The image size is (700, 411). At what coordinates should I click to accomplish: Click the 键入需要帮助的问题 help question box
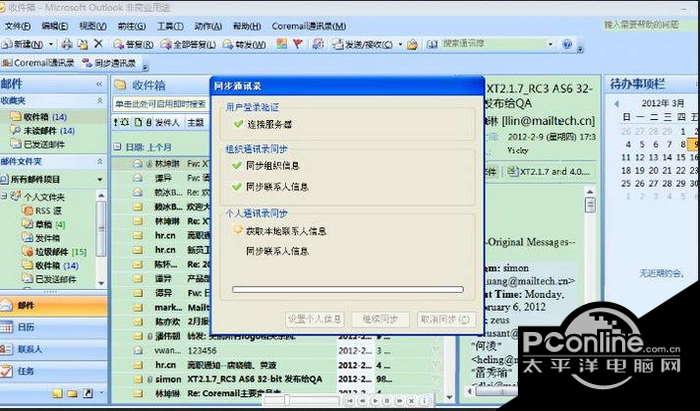click(x=642, y=25)
